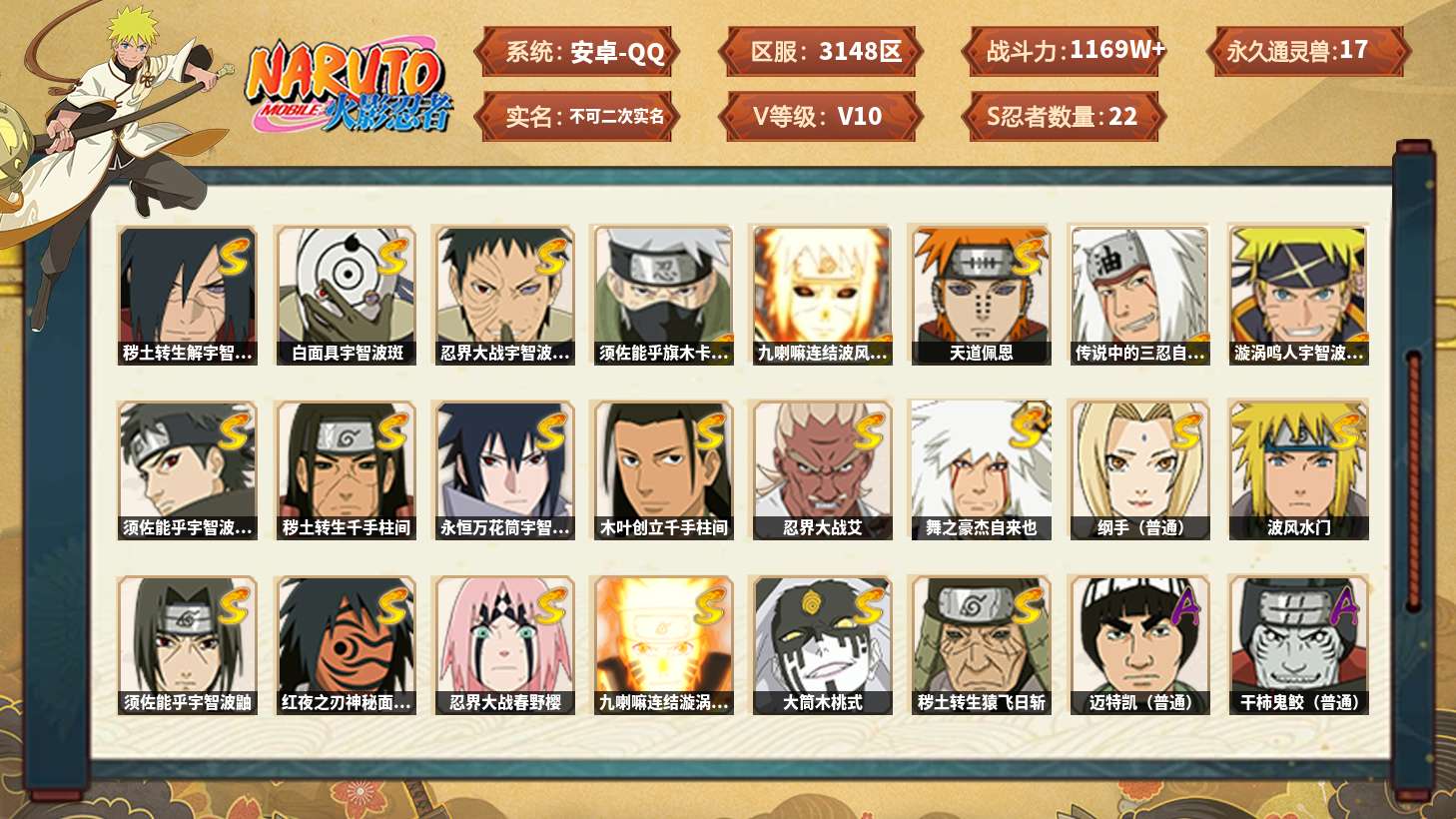Click the 战斗力 1169W+ banner

point(1065,52)
